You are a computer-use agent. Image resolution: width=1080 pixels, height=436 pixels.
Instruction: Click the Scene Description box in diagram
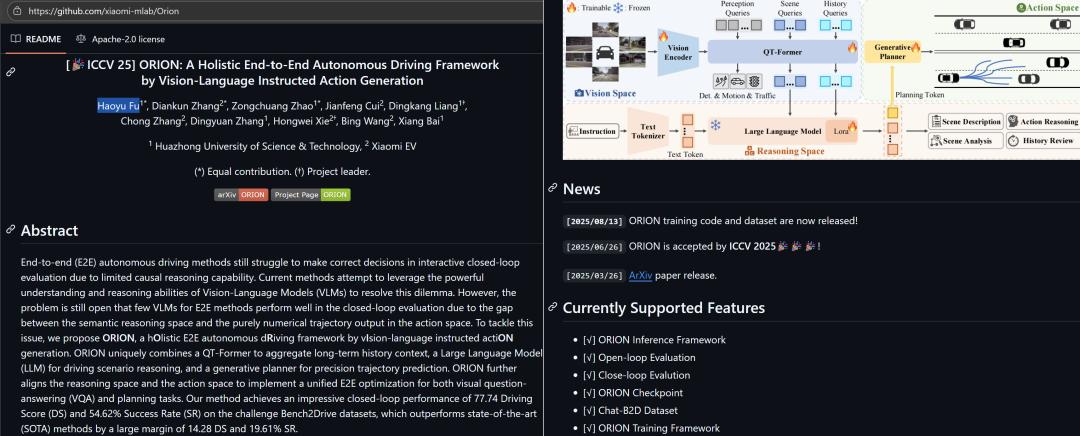[x=965, y=121]
